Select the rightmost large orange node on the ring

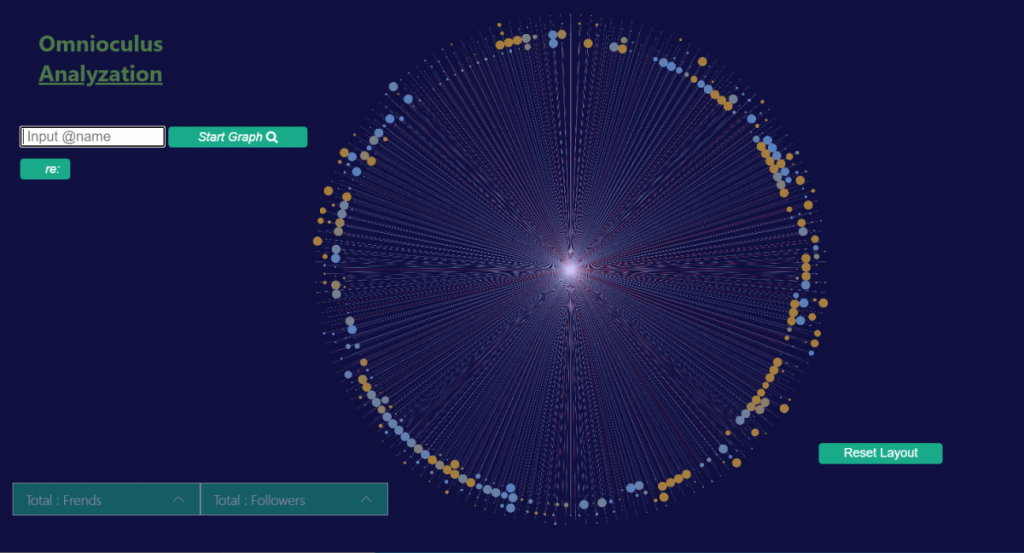(824, 303)
